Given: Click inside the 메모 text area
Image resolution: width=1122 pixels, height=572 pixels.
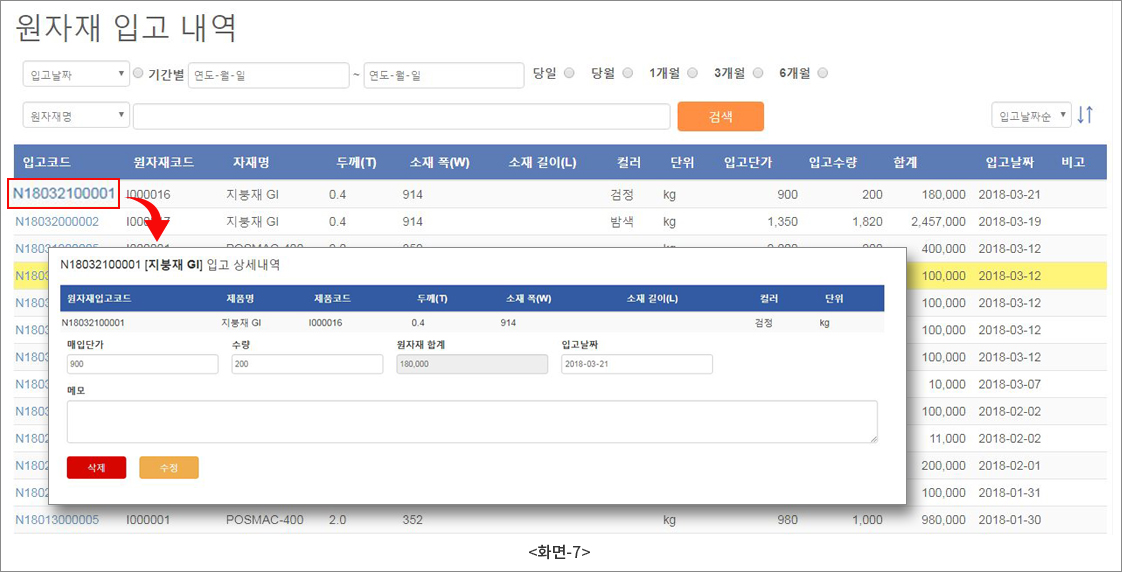Looking at the screenshot, I should (472, 422).
